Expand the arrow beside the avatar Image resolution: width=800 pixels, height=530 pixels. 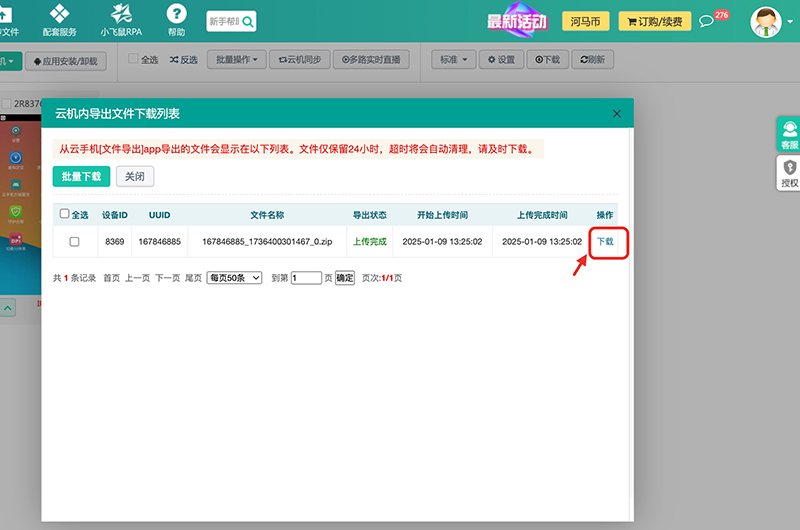[x=790, y=22]
